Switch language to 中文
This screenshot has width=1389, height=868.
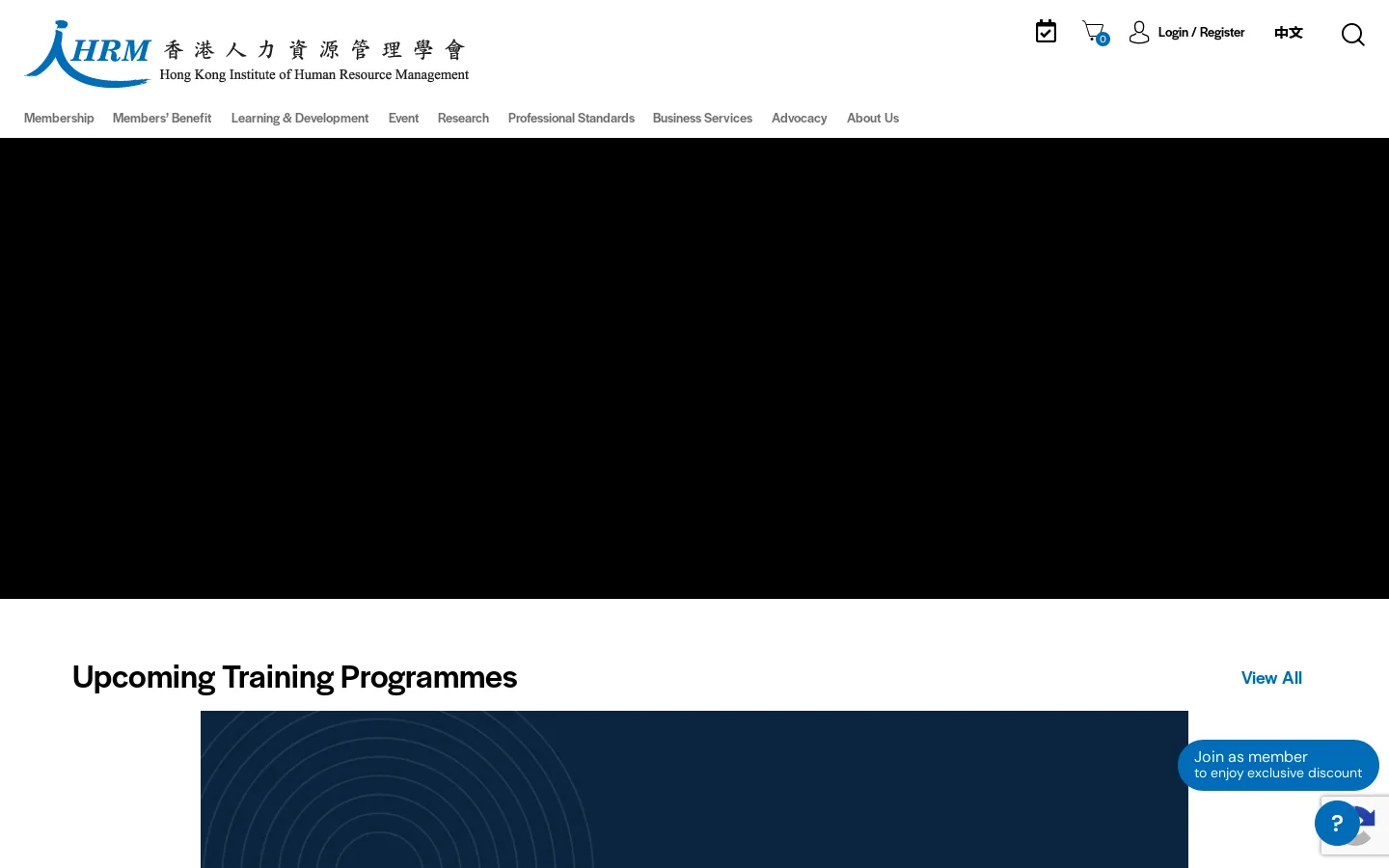(1289, 33)
